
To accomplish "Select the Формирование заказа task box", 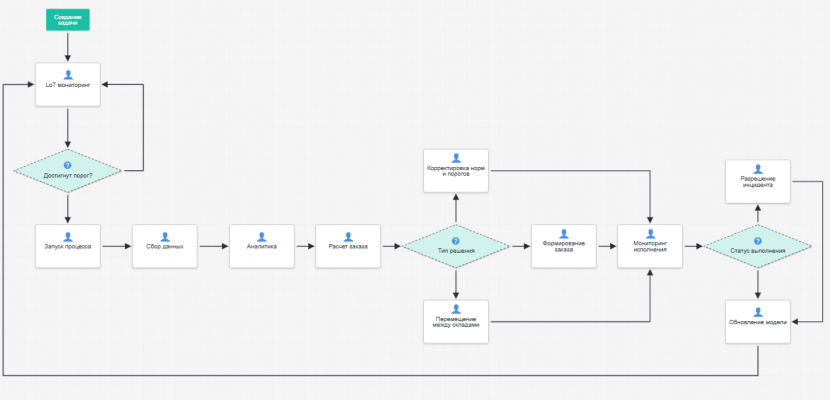I will click(x=565, y=245).
